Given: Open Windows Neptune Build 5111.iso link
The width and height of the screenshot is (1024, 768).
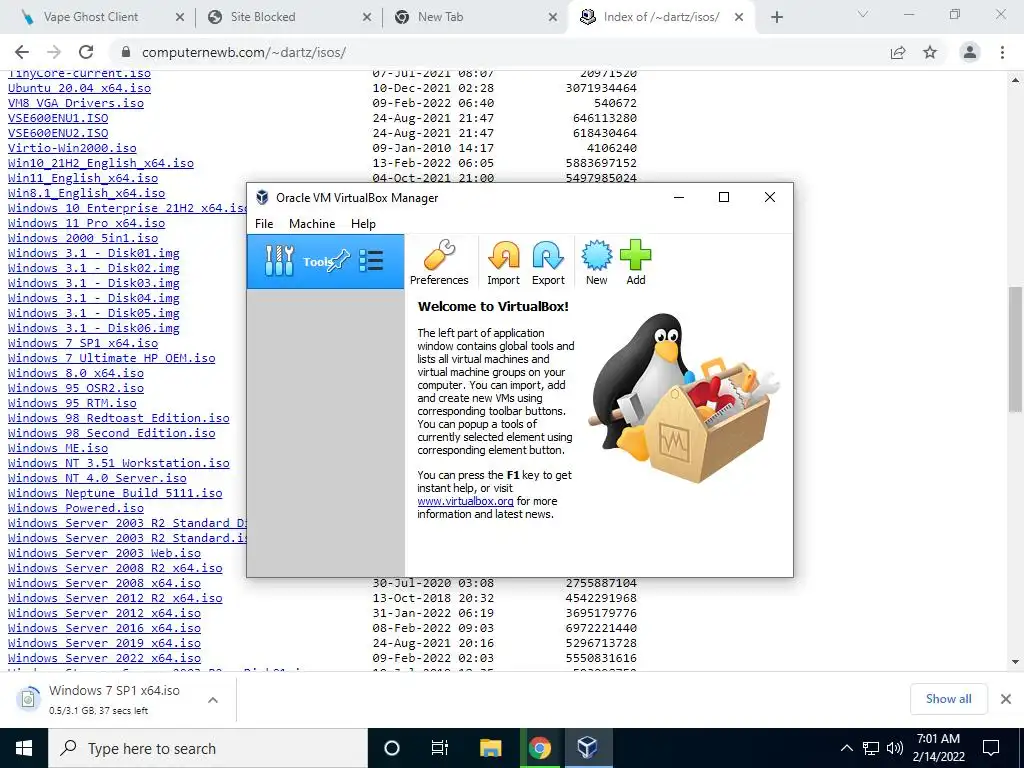Looking at the screenshot, I should point(115,493).
